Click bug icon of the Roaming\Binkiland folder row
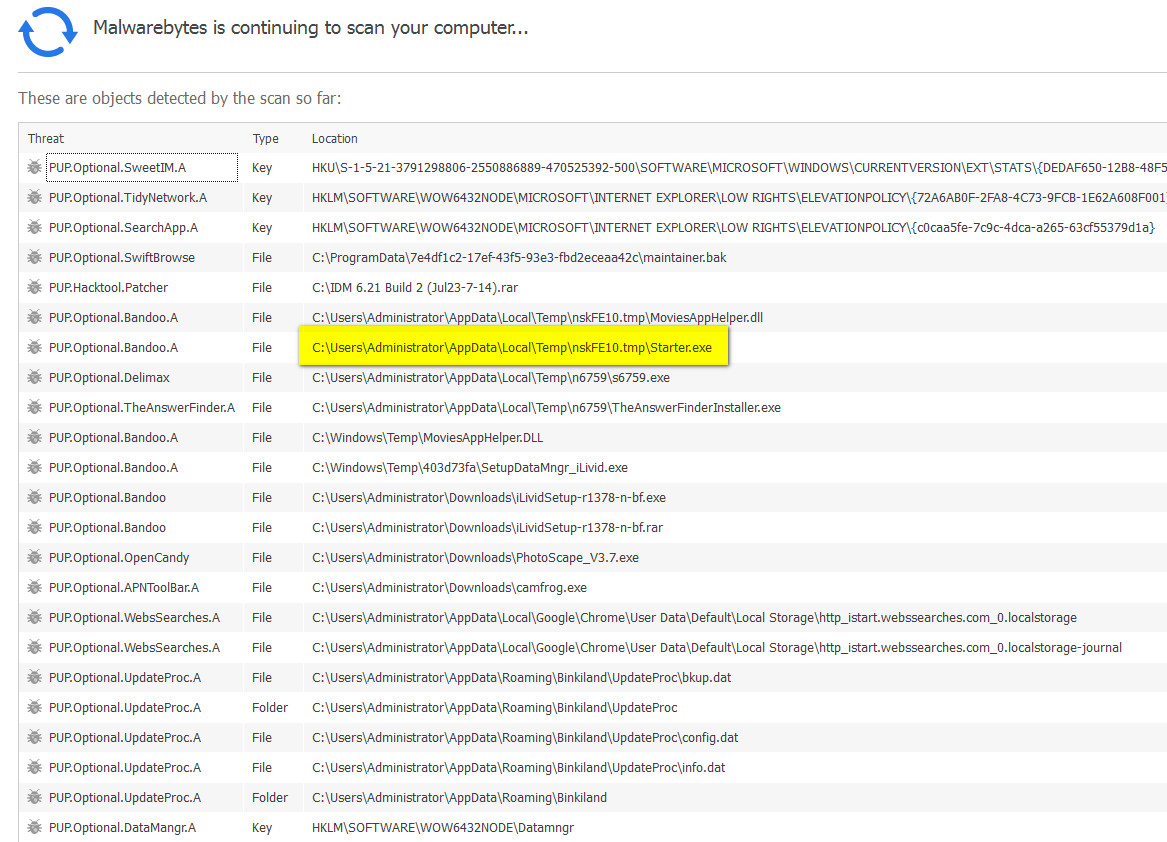 point(34,797)
